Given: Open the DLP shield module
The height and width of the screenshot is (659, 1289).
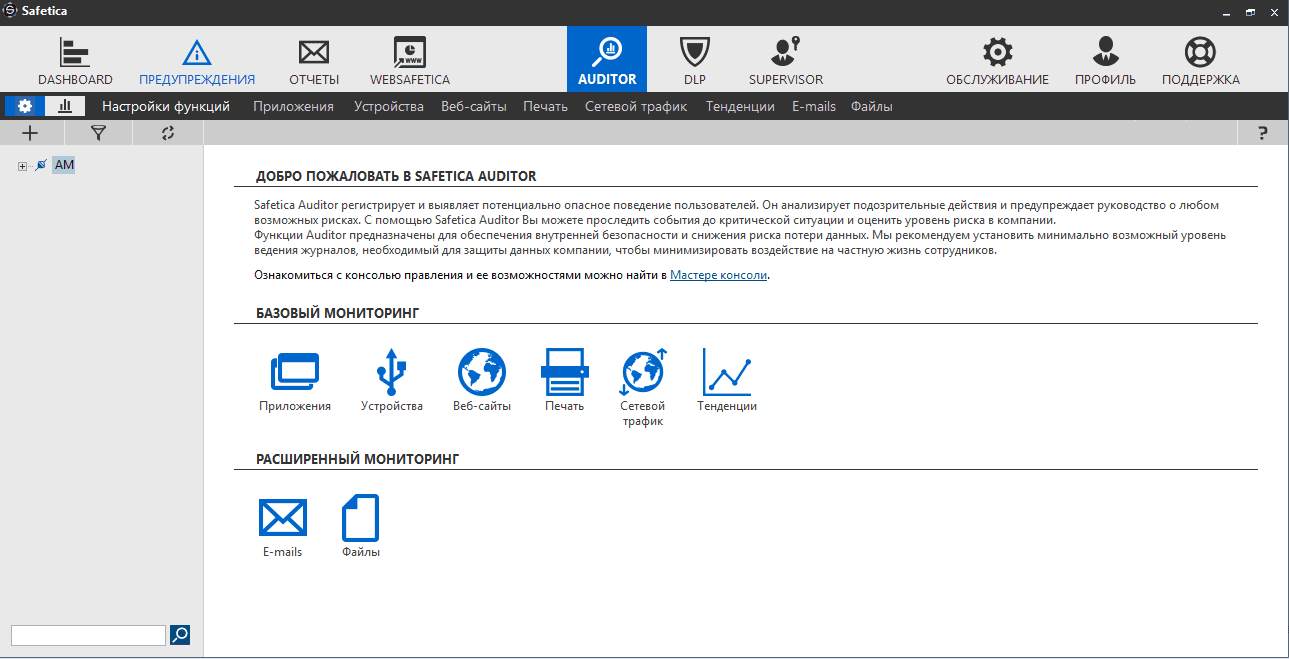Looking at the screenshot, I should pyautogui.click(x=694, y=60).
